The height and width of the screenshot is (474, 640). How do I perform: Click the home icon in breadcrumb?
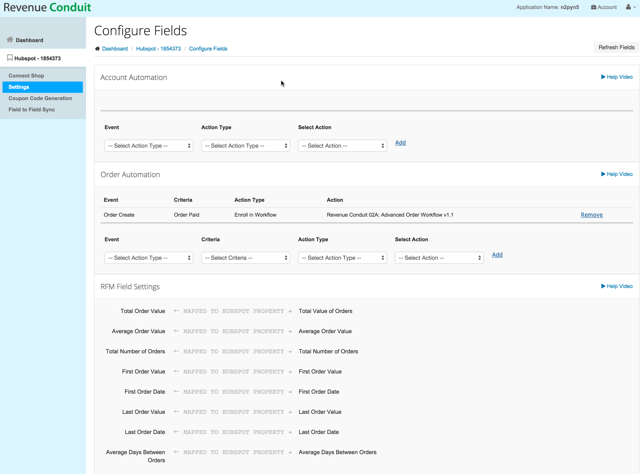tap(97, 48)
